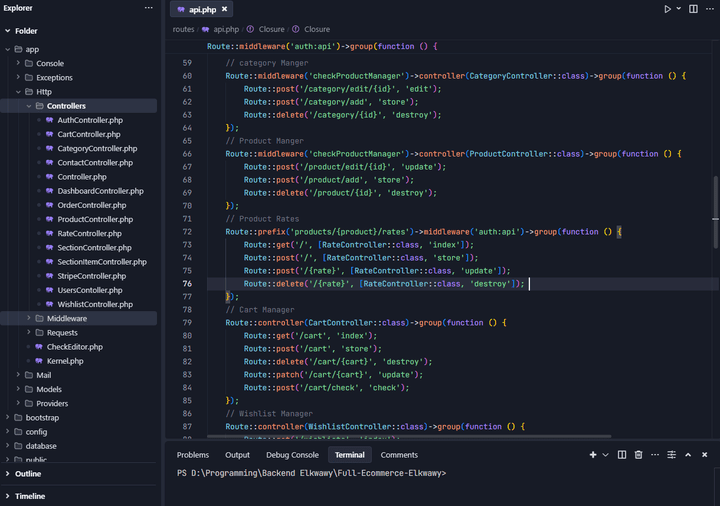Viewport: 720px width, 506px height.
Task: Click the editor vertical scrollbar thumb
Action: (716, 212)
